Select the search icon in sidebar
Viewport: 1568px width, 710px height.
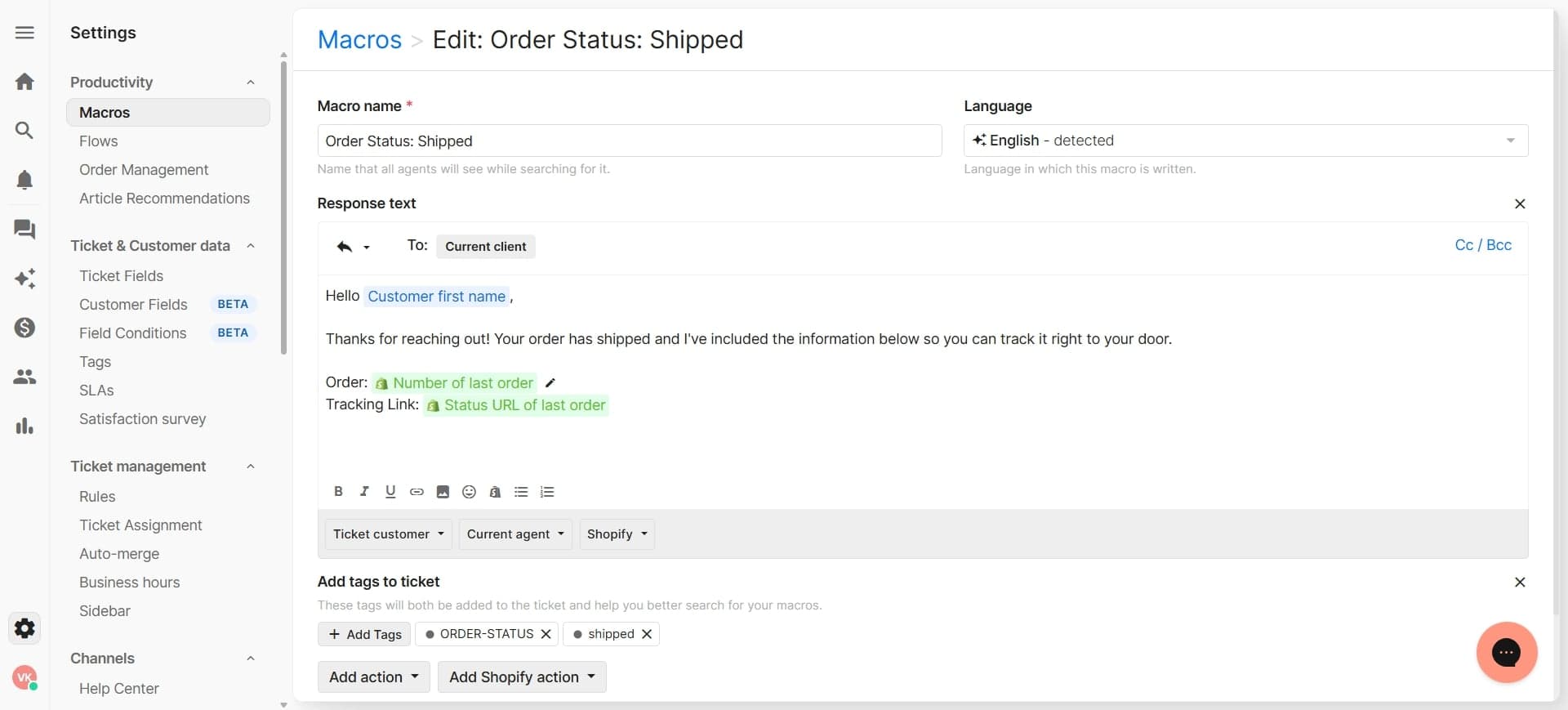[24, 130]
